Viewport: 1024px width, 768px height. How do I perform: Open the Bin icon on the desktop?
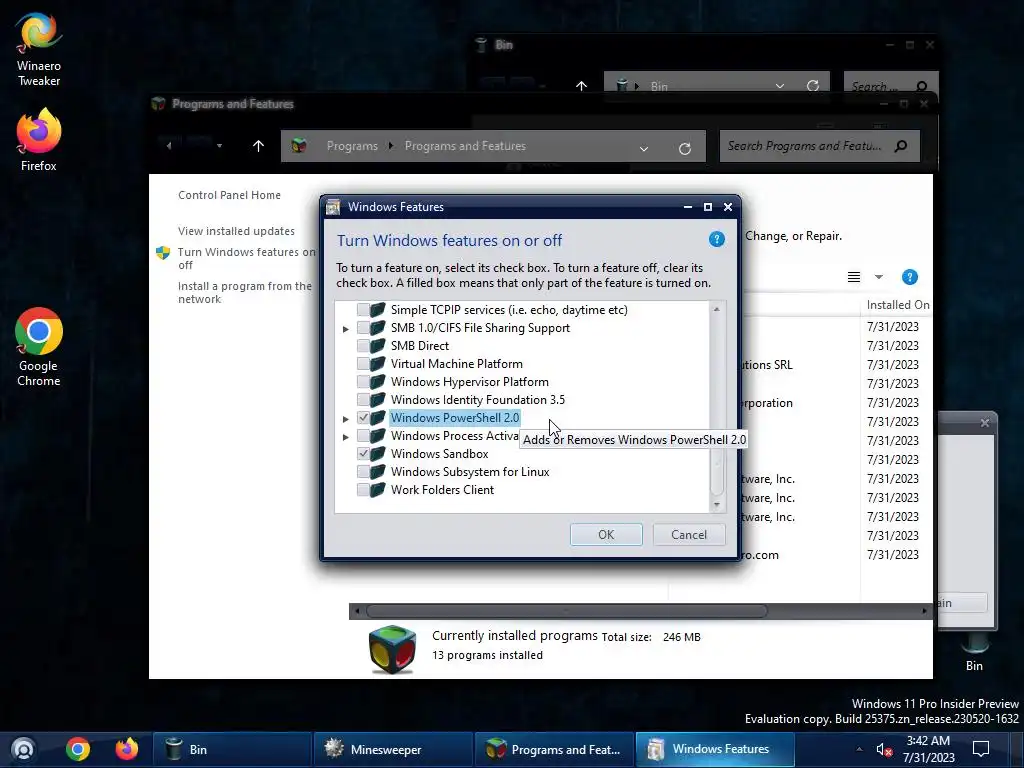point(974,653)
